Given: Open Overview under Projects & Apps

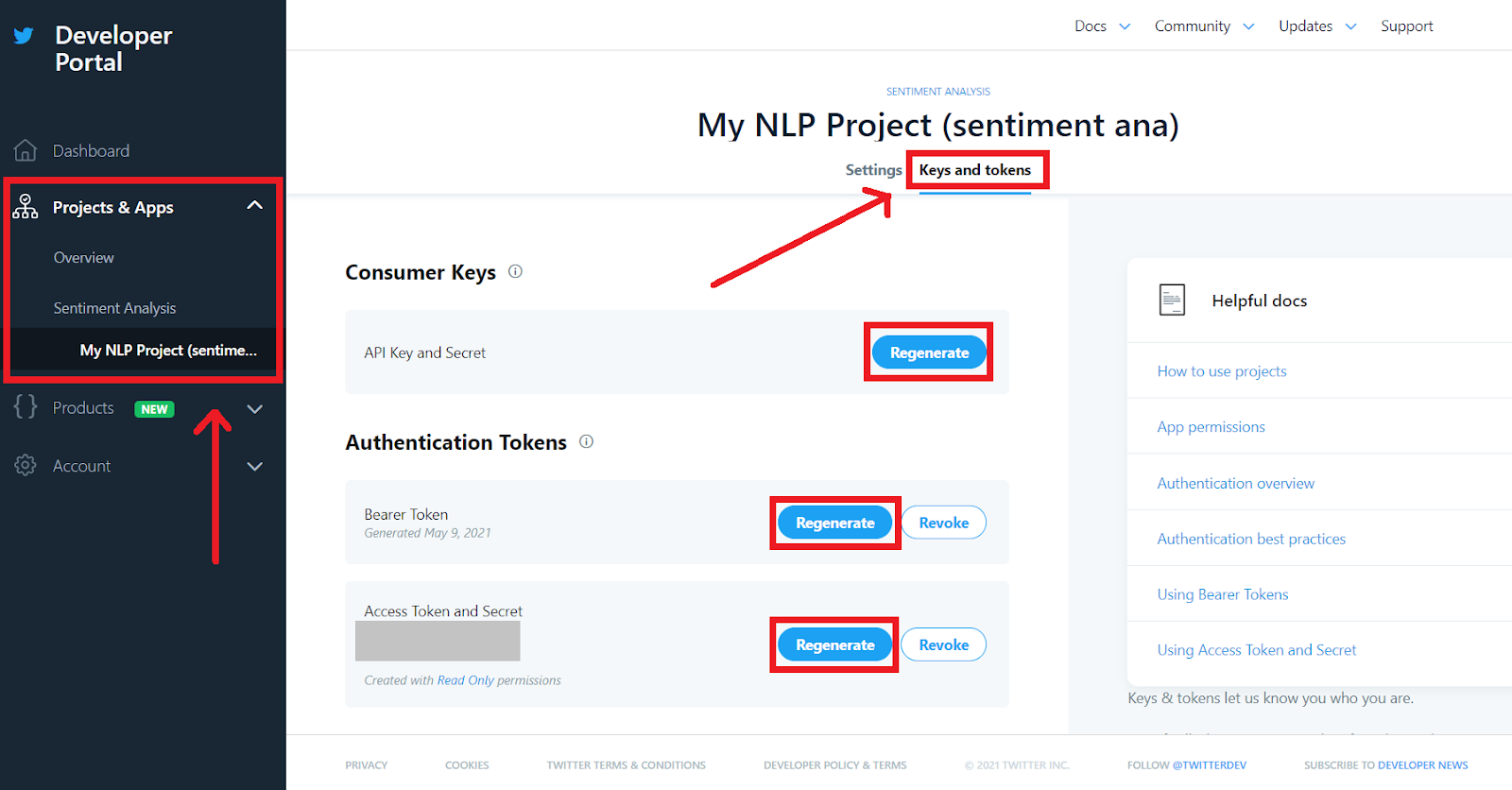Looking at the screenshot, I should pos(84,257).
